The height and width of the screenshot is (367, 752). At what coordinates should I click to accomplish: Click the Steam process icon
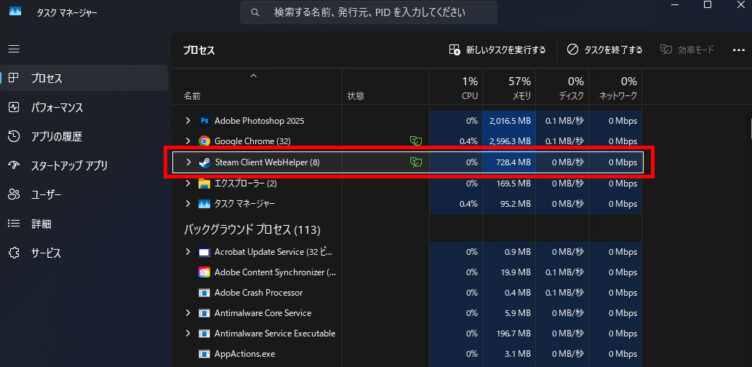pyautogui.click(x=204, y=162)
